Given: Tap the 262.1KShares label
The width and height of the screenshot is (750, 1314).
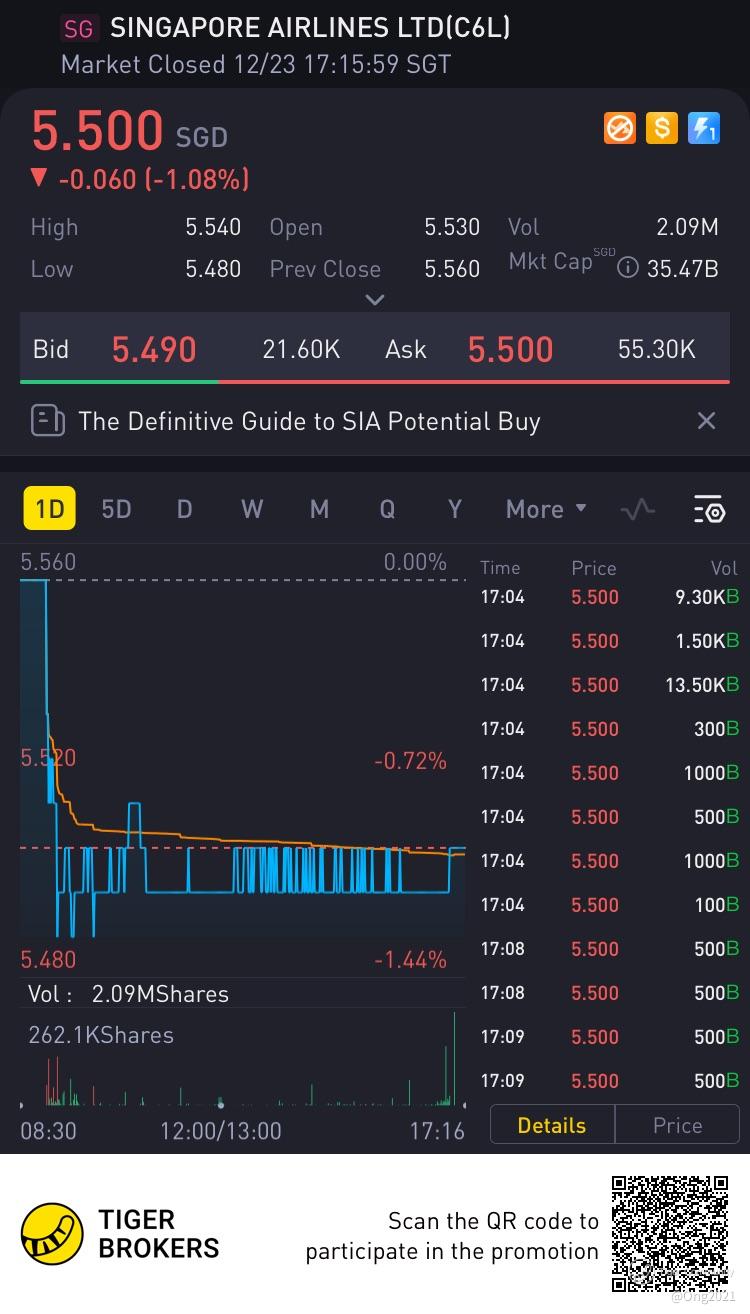Looking at the screenshot, I should (x=101, y=1035).
